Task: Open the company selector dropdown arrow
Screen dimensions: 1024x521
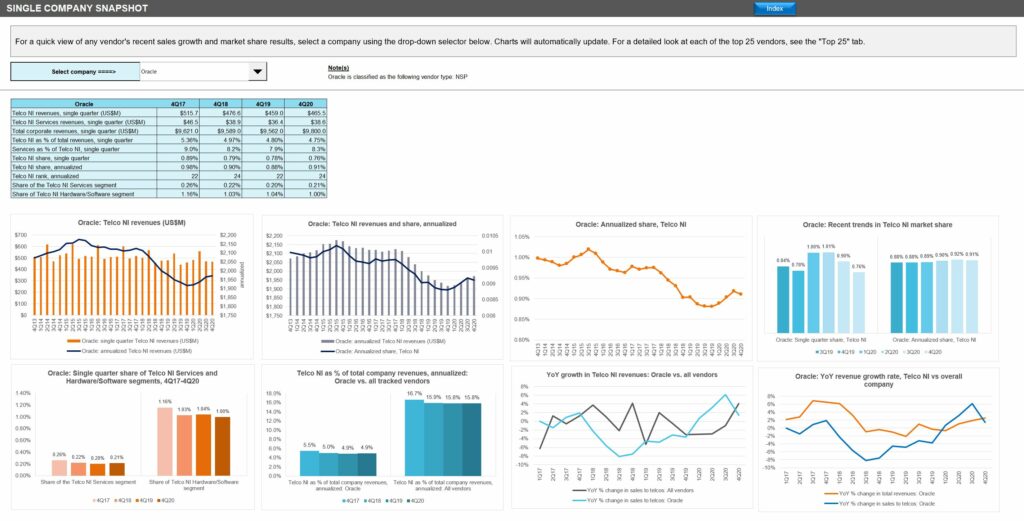Action: 258,72
